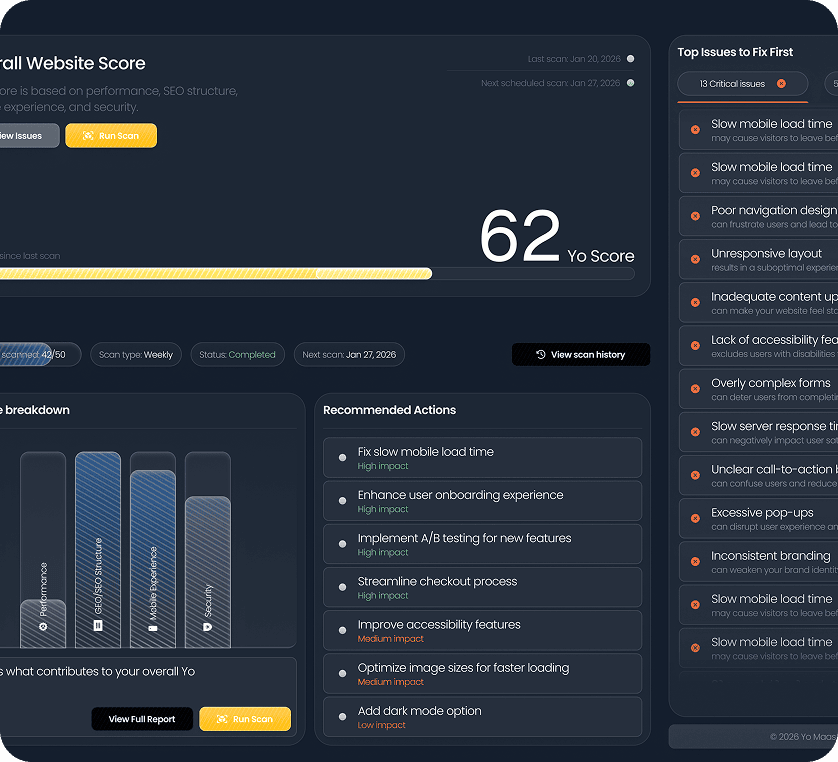Select the Enhance user onboarding experience bullet
This screenshot has width=838, height=762.
[x=343, y=501]
